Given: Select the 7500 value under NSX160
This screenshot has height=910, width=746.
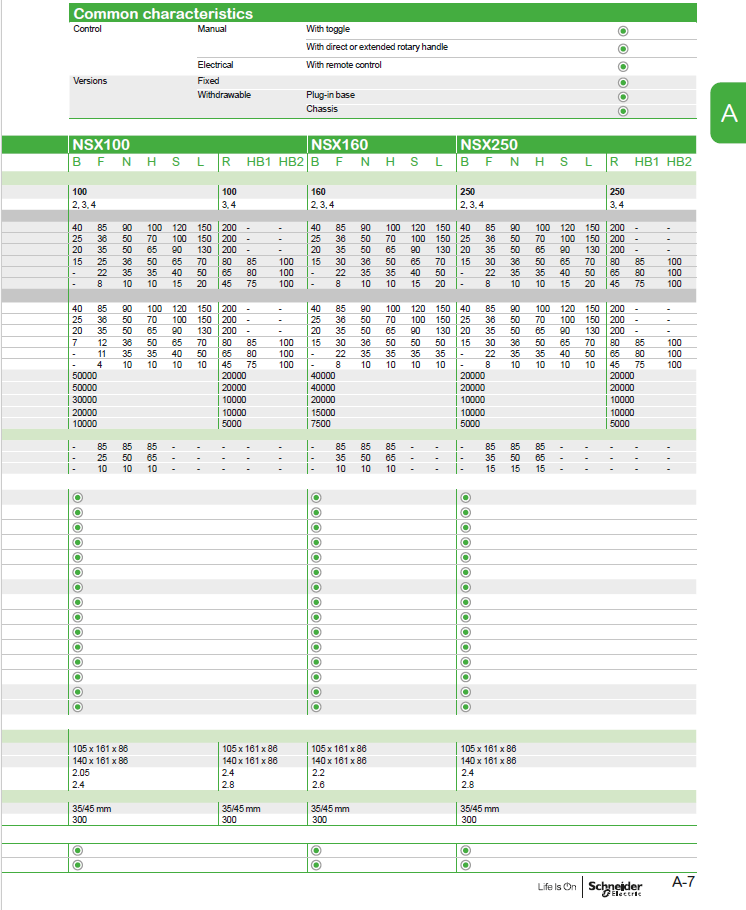Looking at the screenshot, I should (x=320, y=424).
